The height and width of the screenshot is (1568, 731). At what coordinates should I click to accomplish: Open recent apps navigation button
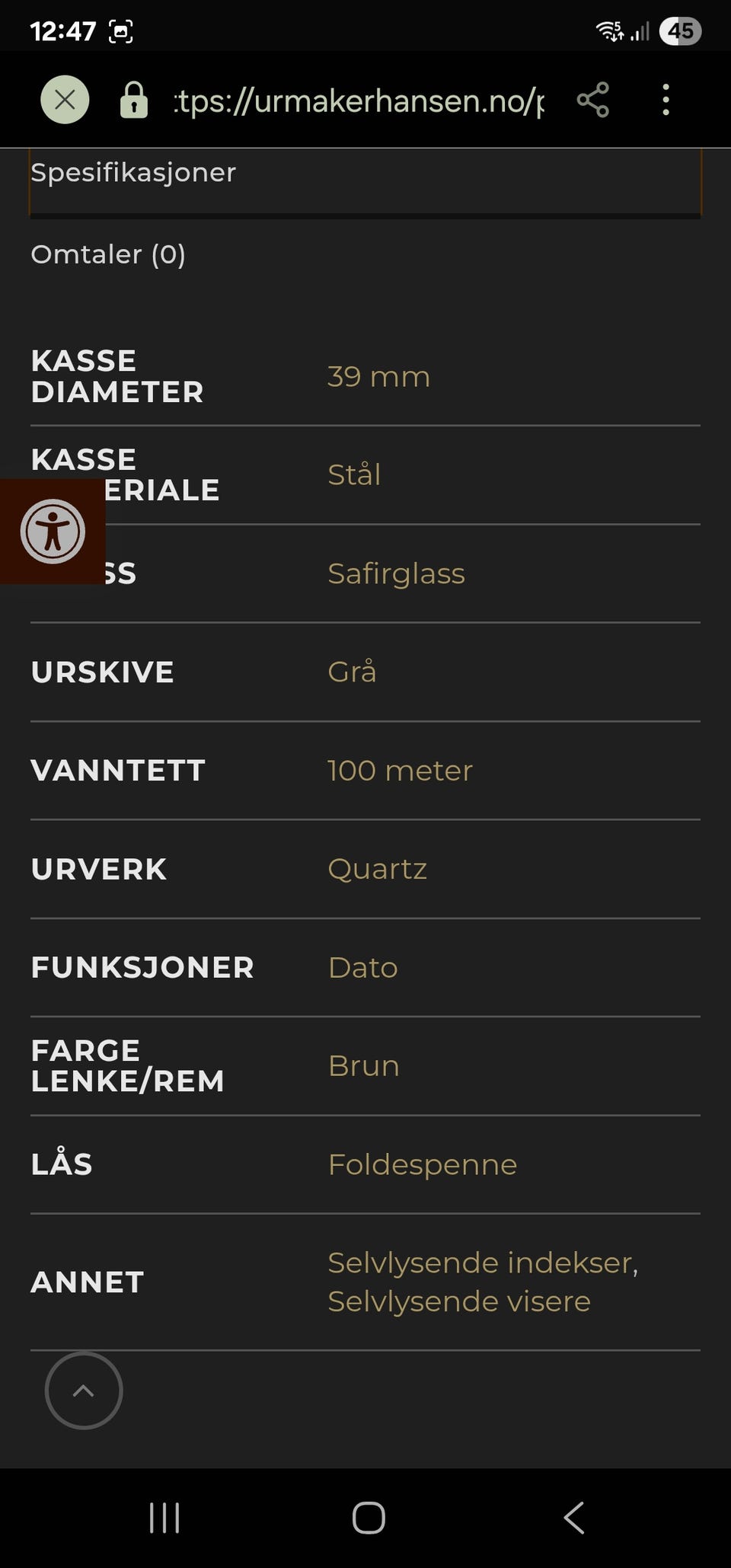click(164, 1518)
